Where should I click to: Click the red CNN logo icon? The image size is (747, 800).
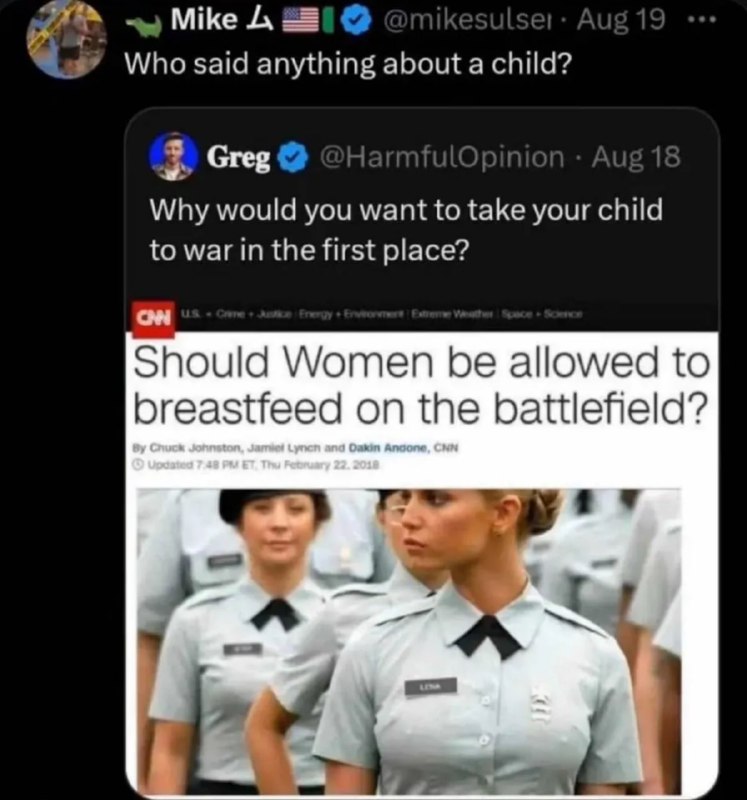coord(154,320)
